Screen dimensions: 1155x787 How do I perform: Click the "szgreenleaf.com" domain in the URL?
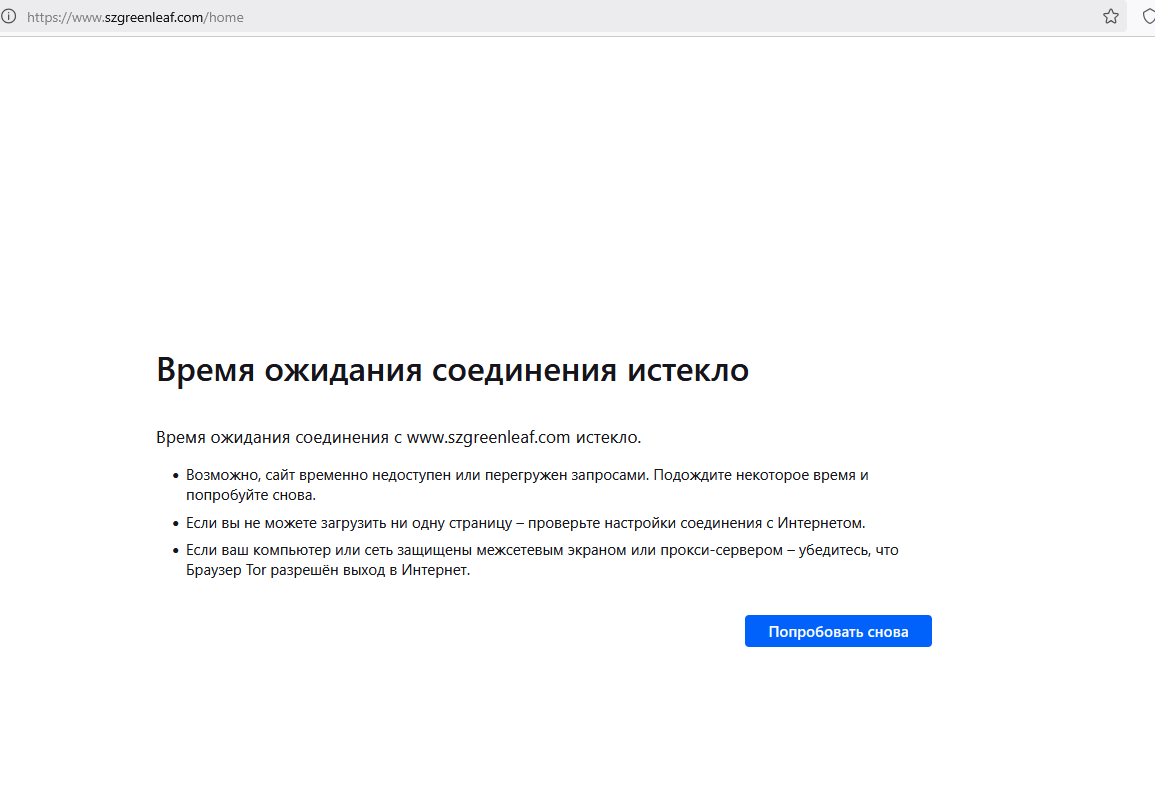pos(154,17)
